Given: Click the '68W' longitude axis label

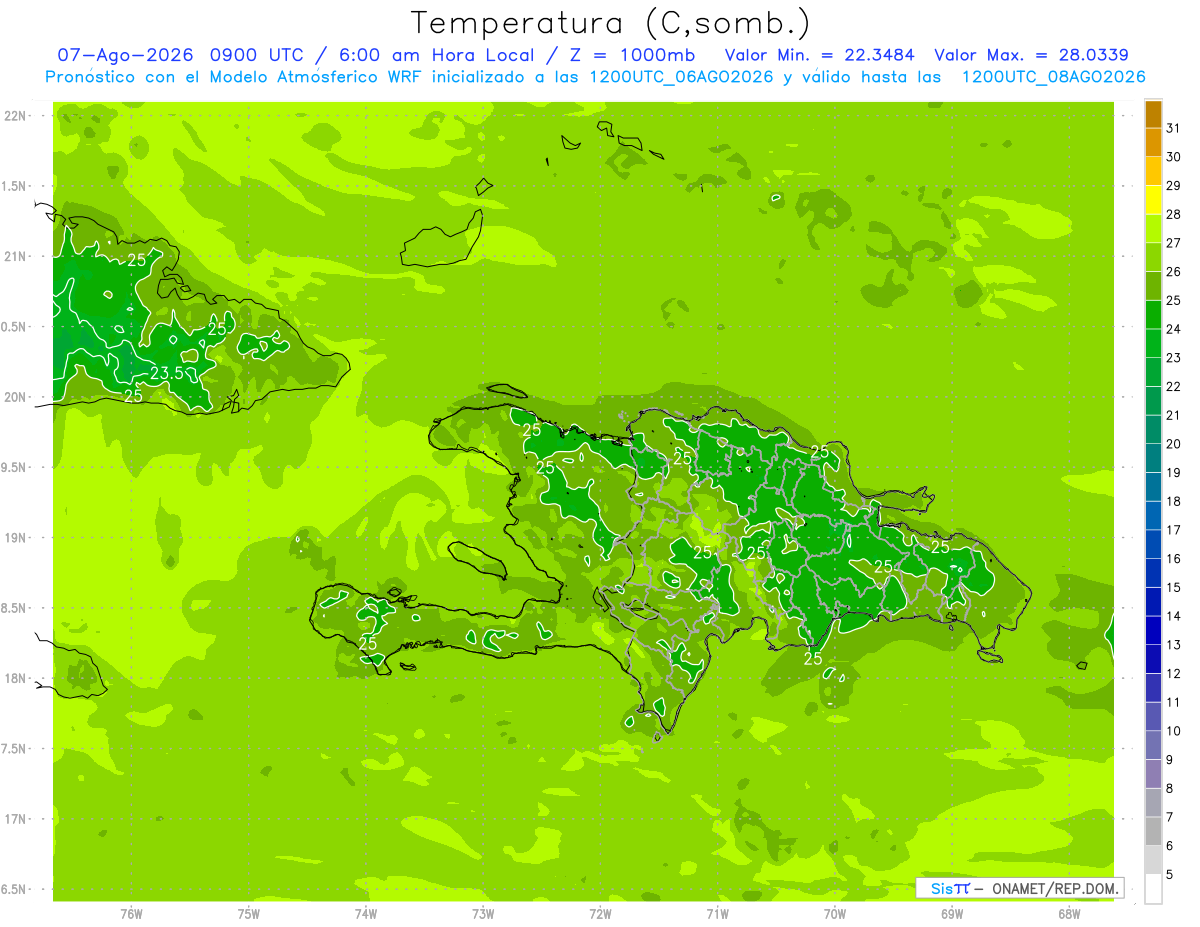Looking at the screenshot, I should tap(1069, 914).
